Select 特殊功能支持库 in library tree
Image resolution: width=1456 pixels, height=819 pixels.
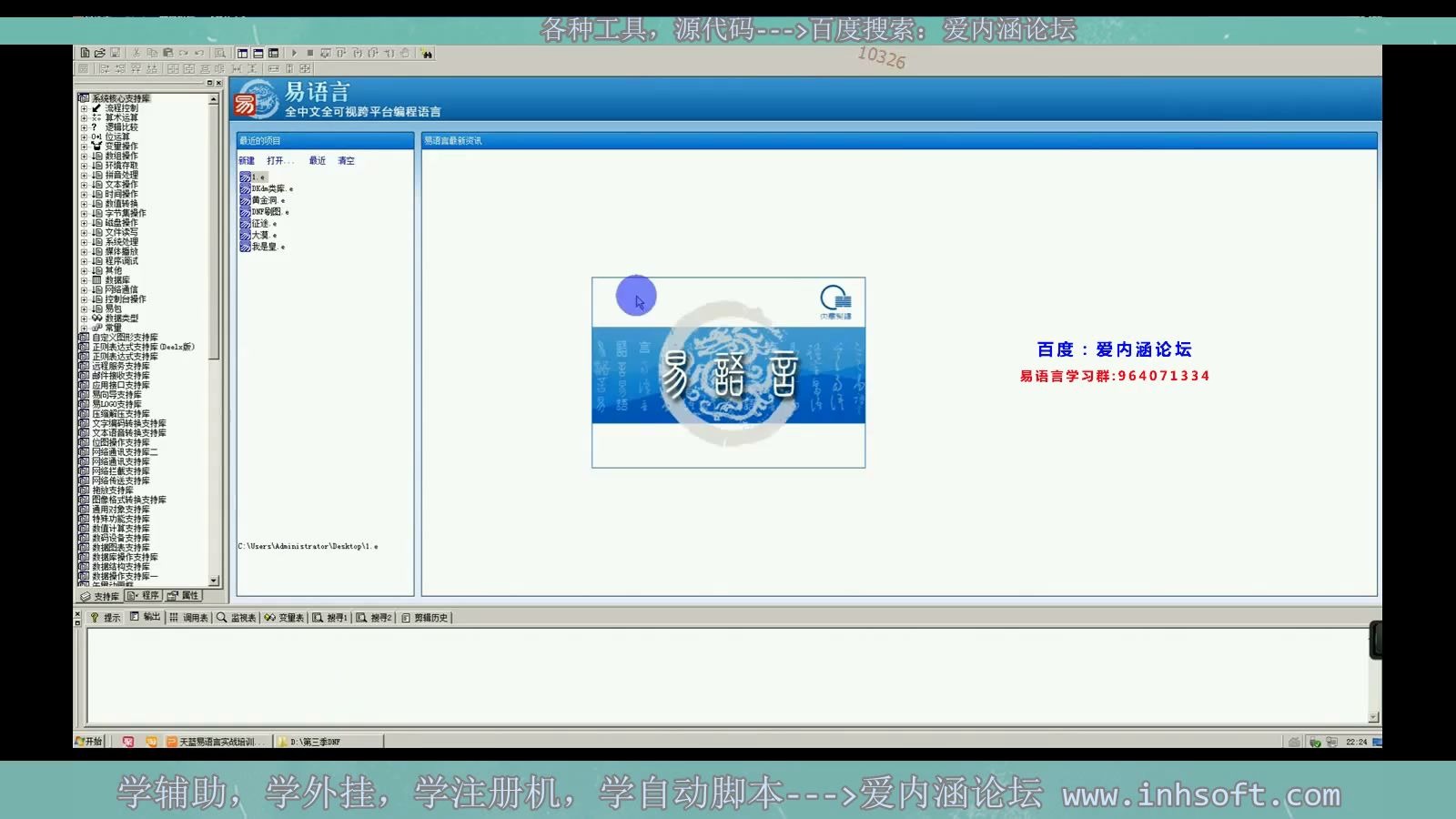coord(121,519)
